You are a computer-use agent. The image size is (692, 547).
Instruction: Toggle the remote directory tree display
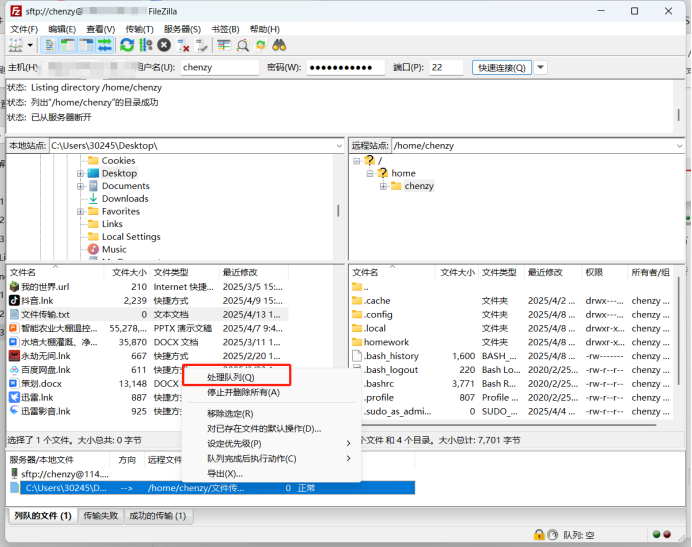pyautogui.click(x=86, y=45)
